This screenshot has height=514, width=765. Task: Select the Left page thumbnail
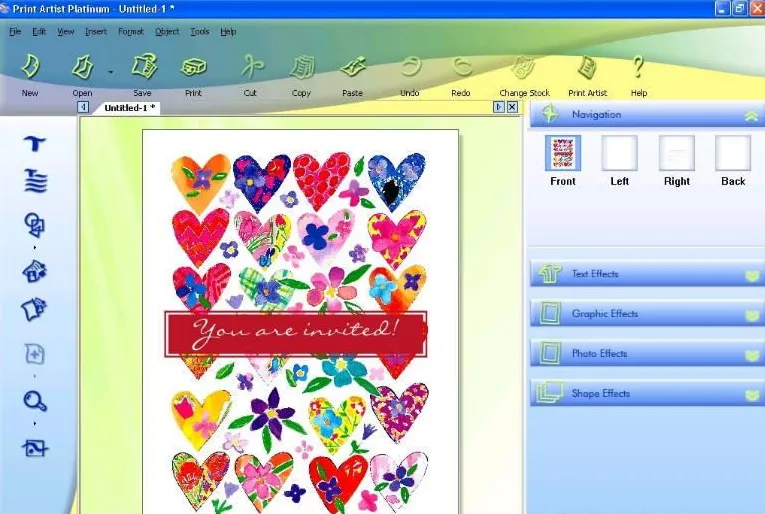(620, 153)
